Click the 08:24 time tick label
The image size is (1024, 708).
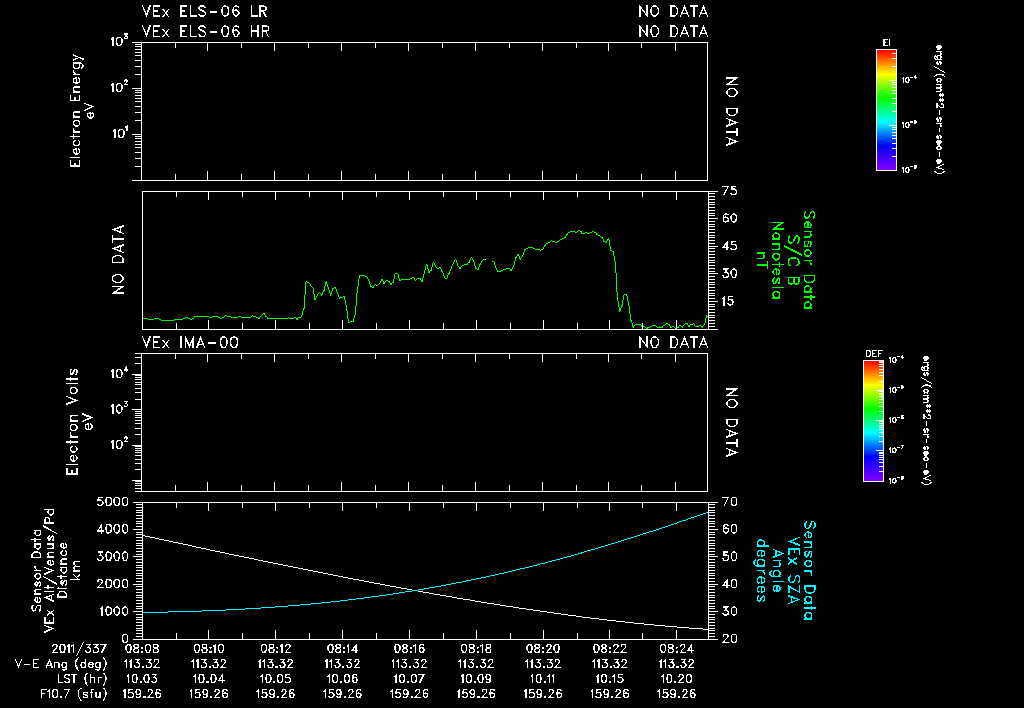coord(676,649)
